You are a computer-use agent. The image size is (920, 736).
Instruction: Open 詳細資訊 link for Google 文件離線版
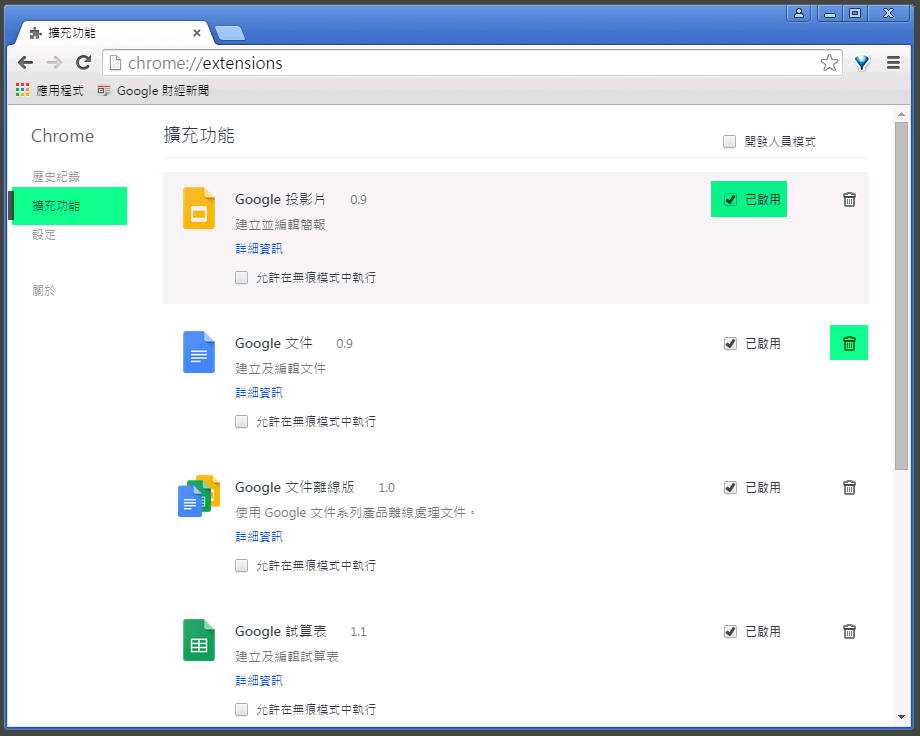[x=259, y=536]
